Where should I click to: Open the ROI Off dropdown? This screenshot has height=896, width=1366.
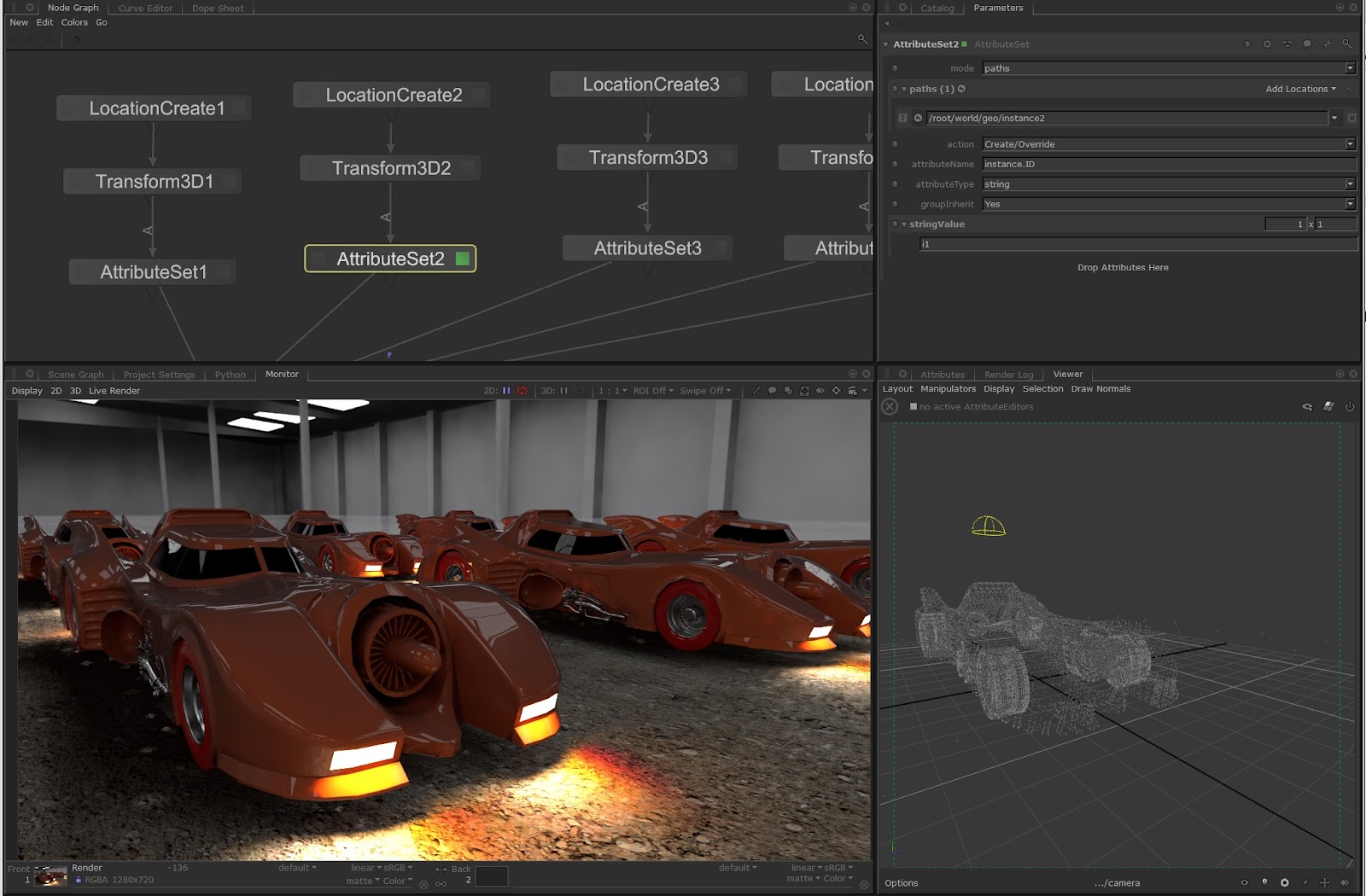653,391
